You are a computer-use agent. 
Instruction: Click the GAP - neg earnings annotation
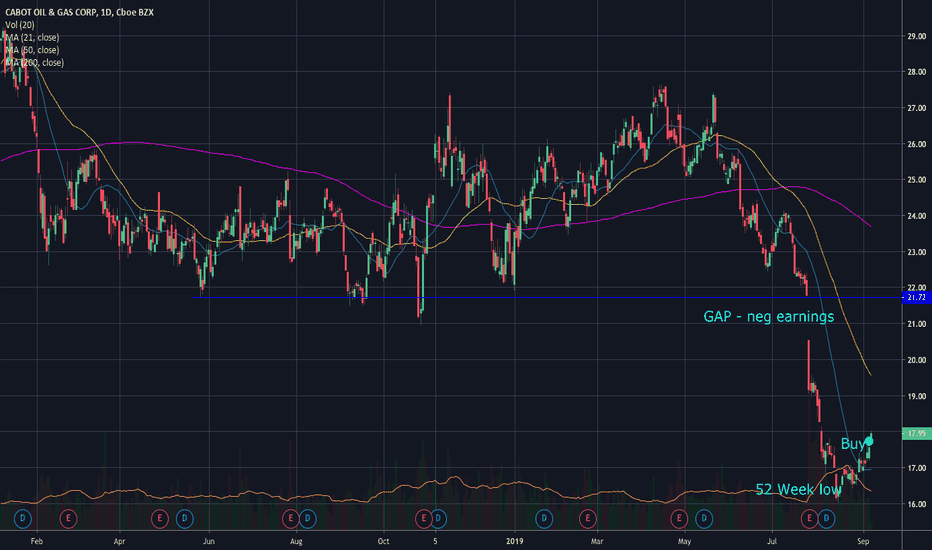769,316
